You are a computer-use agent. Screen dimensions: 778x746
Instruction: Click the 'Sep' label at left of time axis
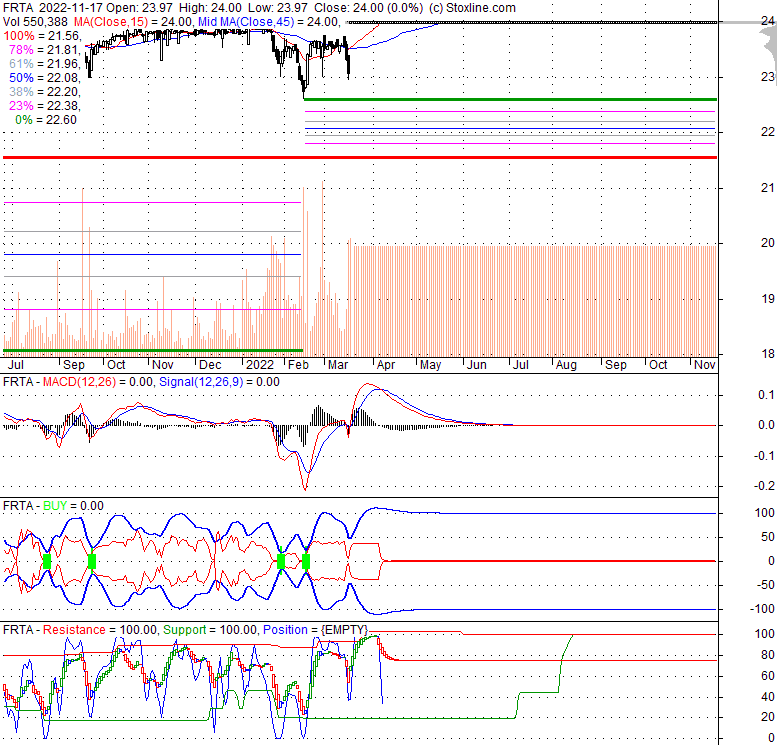74,365
